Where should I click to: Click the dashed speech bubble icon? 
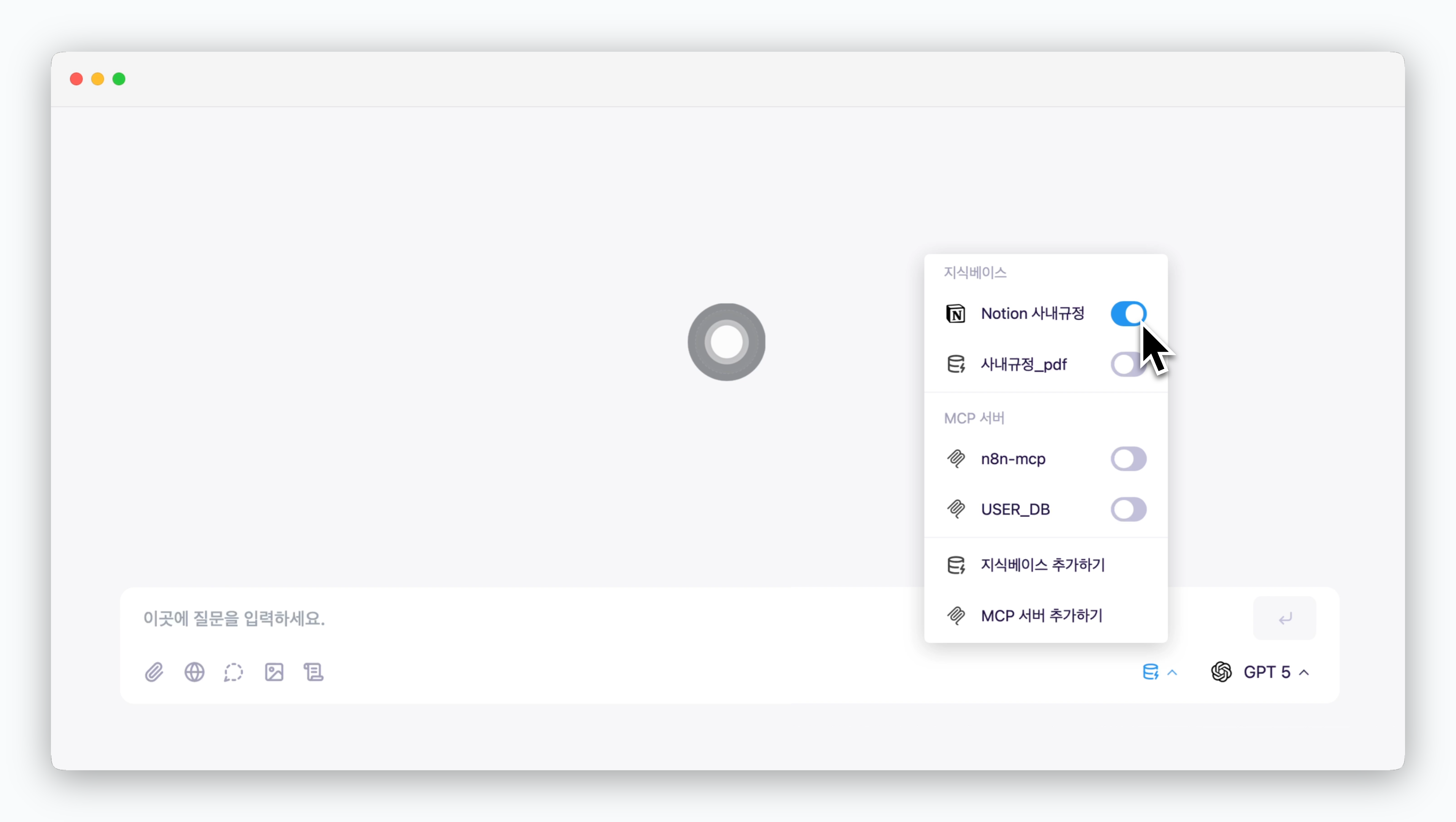pos(234,672)
